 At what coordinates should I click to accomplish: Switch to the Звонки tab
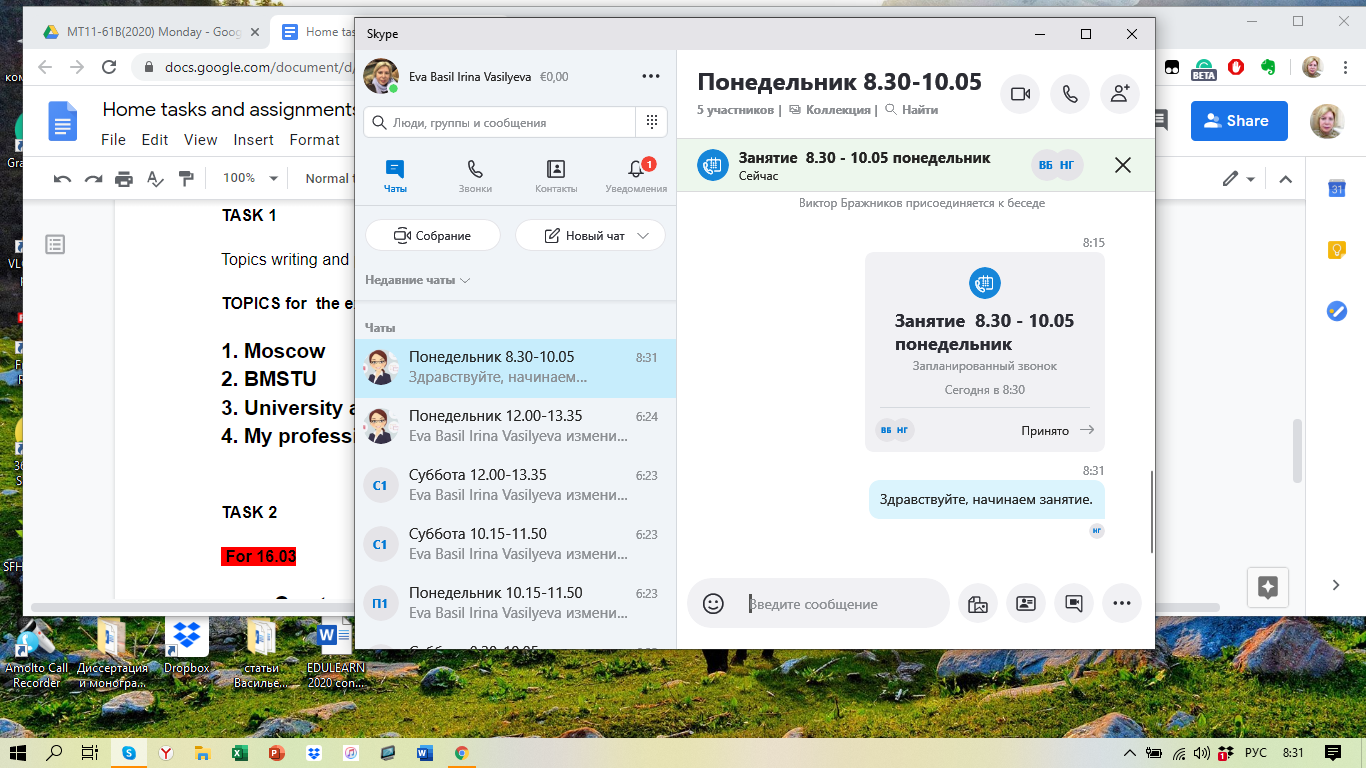click(475, 176)
